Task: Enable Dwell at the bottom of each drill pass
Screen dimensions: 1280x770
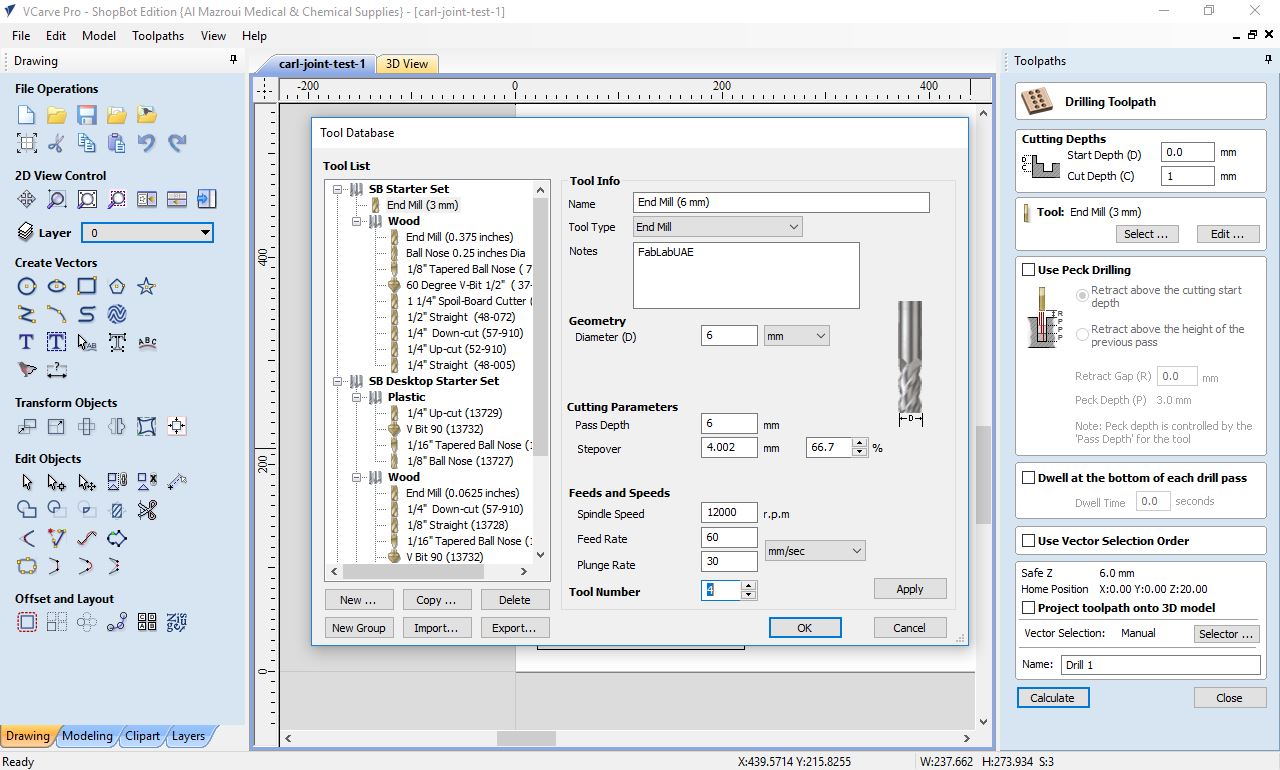Action: 1028,478
